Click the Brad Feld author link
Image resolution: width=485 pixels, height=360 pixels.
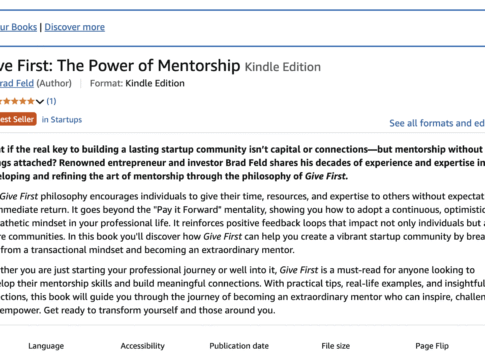pyautogui.click(x=17, y=83)
